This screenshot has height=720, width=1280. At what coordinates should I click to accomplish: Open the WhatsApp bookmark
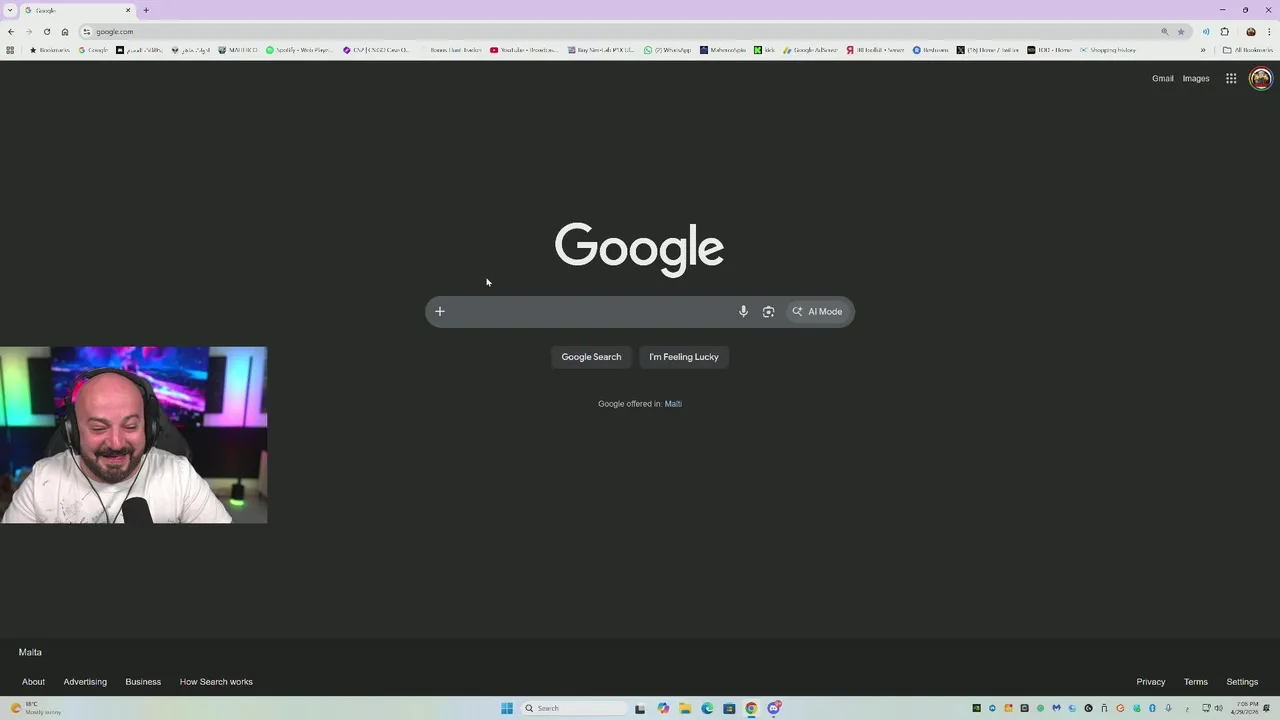[667, 50]
